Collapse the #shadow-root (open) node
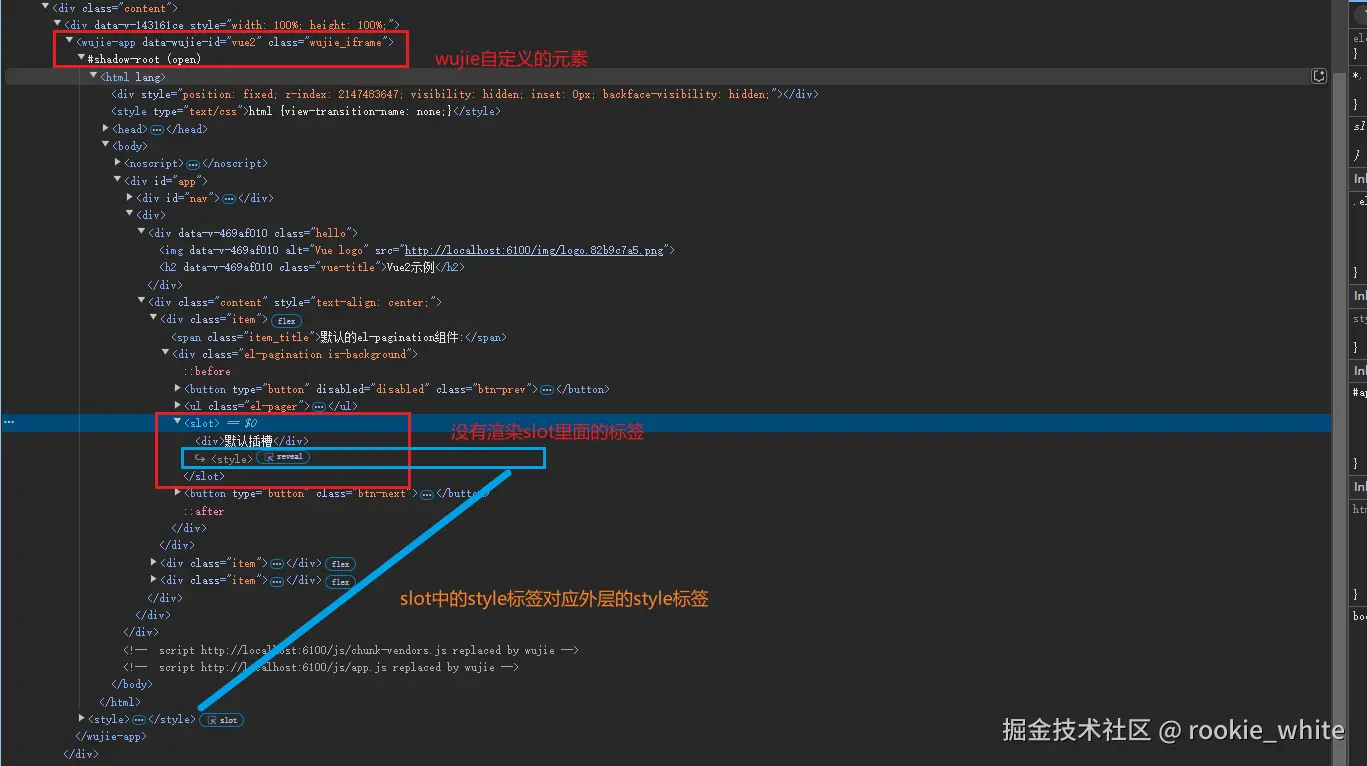Viewport: 1367px width, 766px height. pos(81,59)
